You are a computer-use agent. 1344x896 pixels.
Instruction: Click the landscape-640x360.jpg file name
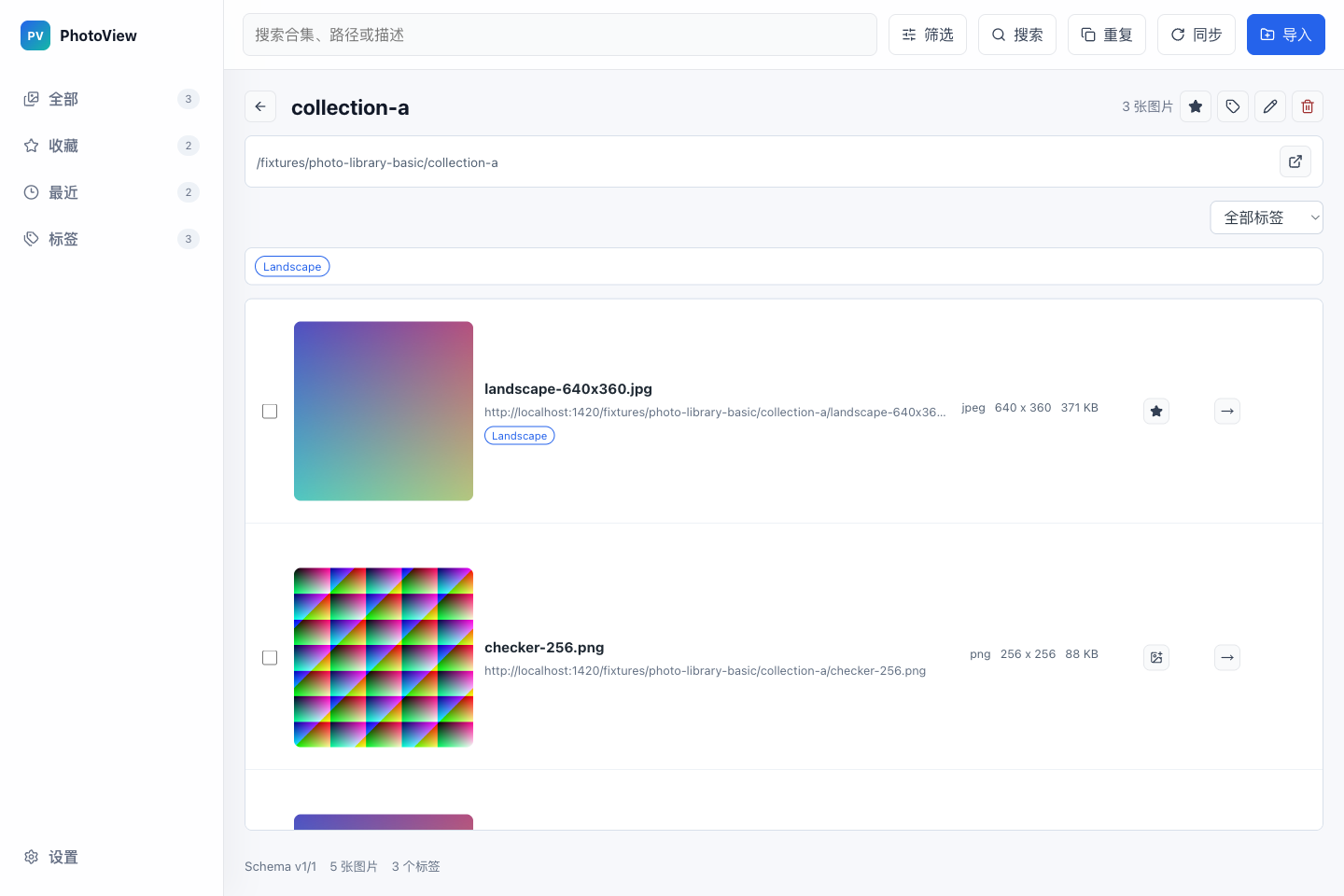point(568,389)
